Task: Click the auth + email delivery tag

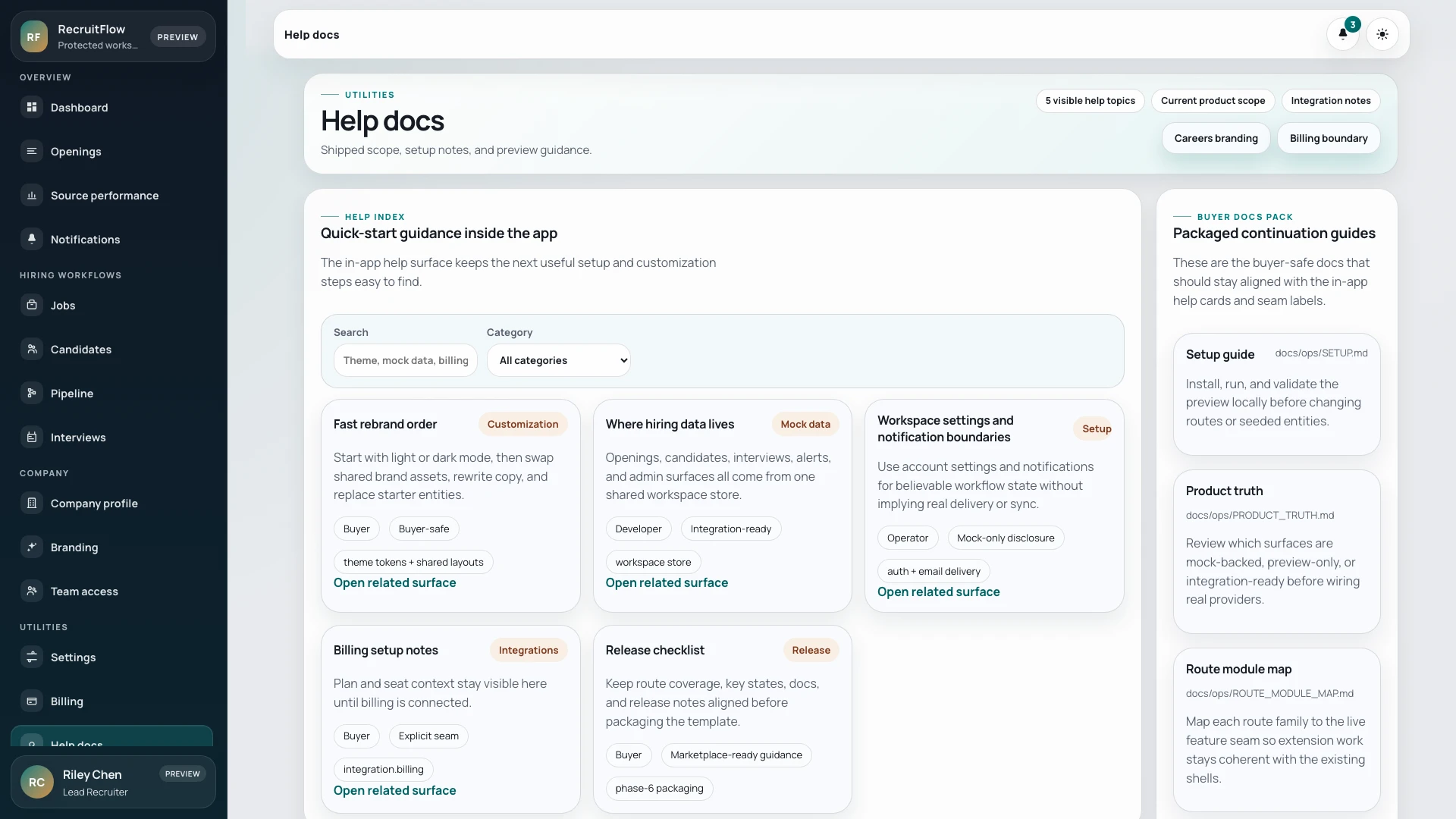Action: [934, 572]
